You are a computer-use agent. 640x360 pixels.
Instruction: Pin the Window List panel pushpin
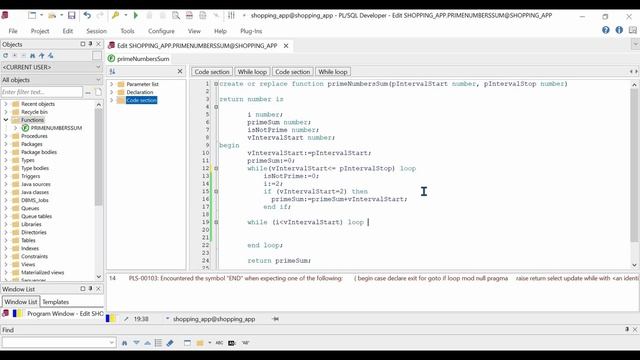click(x=90, y=289)
